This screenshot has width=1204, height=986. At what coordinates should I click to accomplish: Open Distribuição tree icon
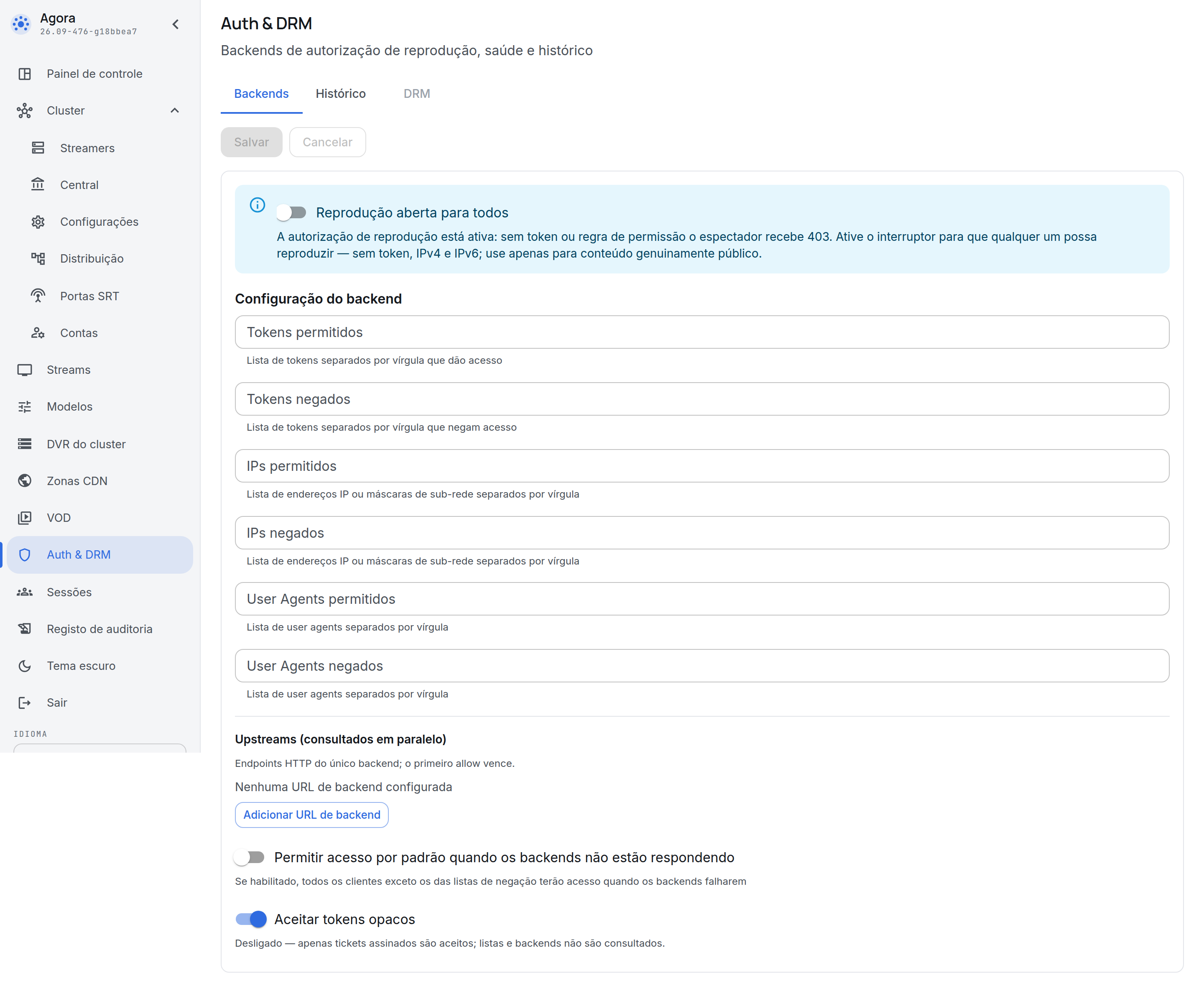tap(38, 259)
